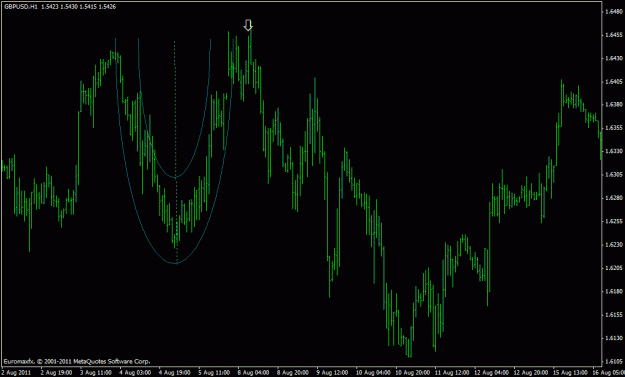Click the 1.6155 price axis label

click(x=614, y=314)
